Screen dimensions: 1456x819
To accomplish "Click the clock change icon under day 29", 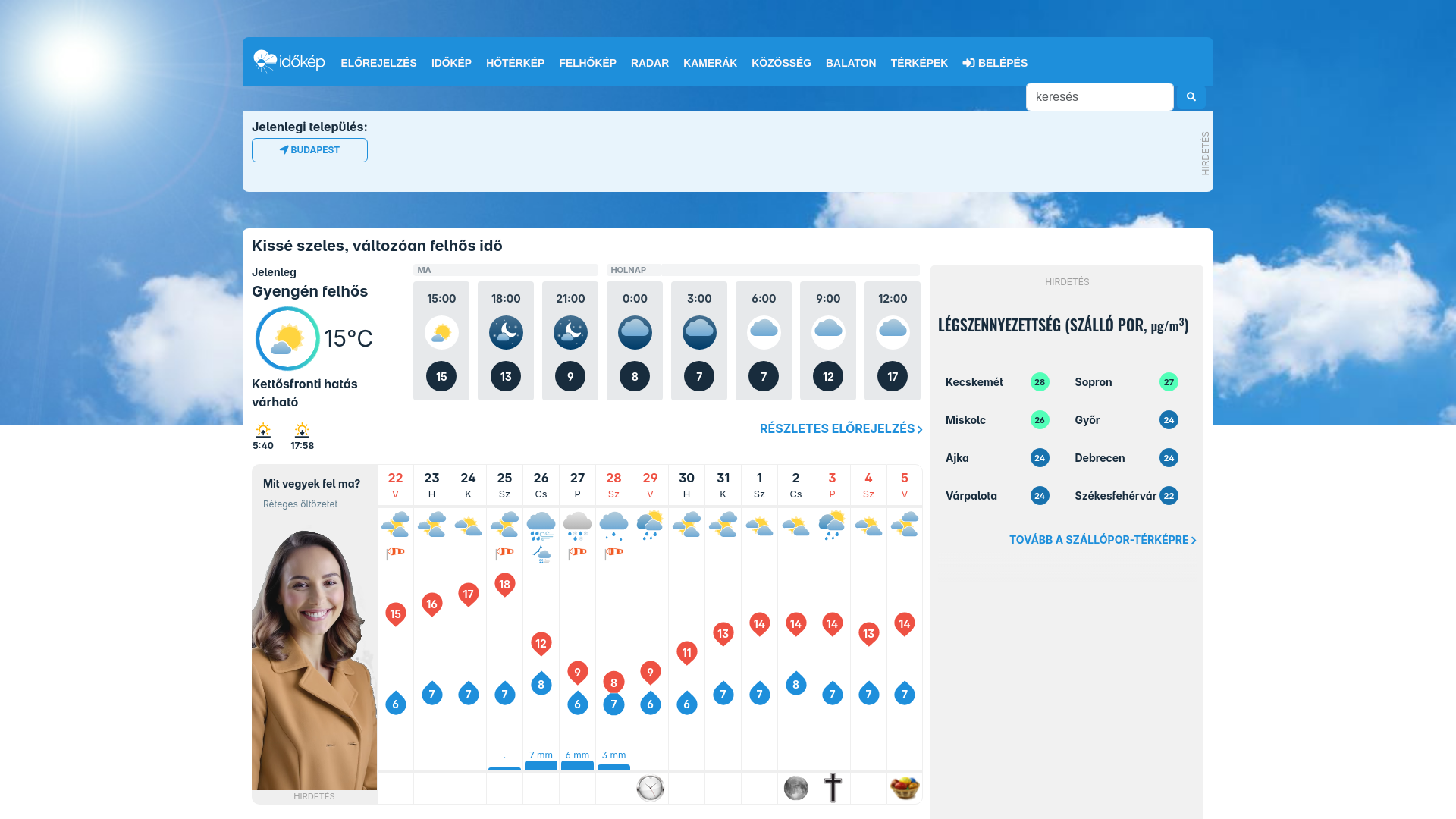I will click(650, 788).
